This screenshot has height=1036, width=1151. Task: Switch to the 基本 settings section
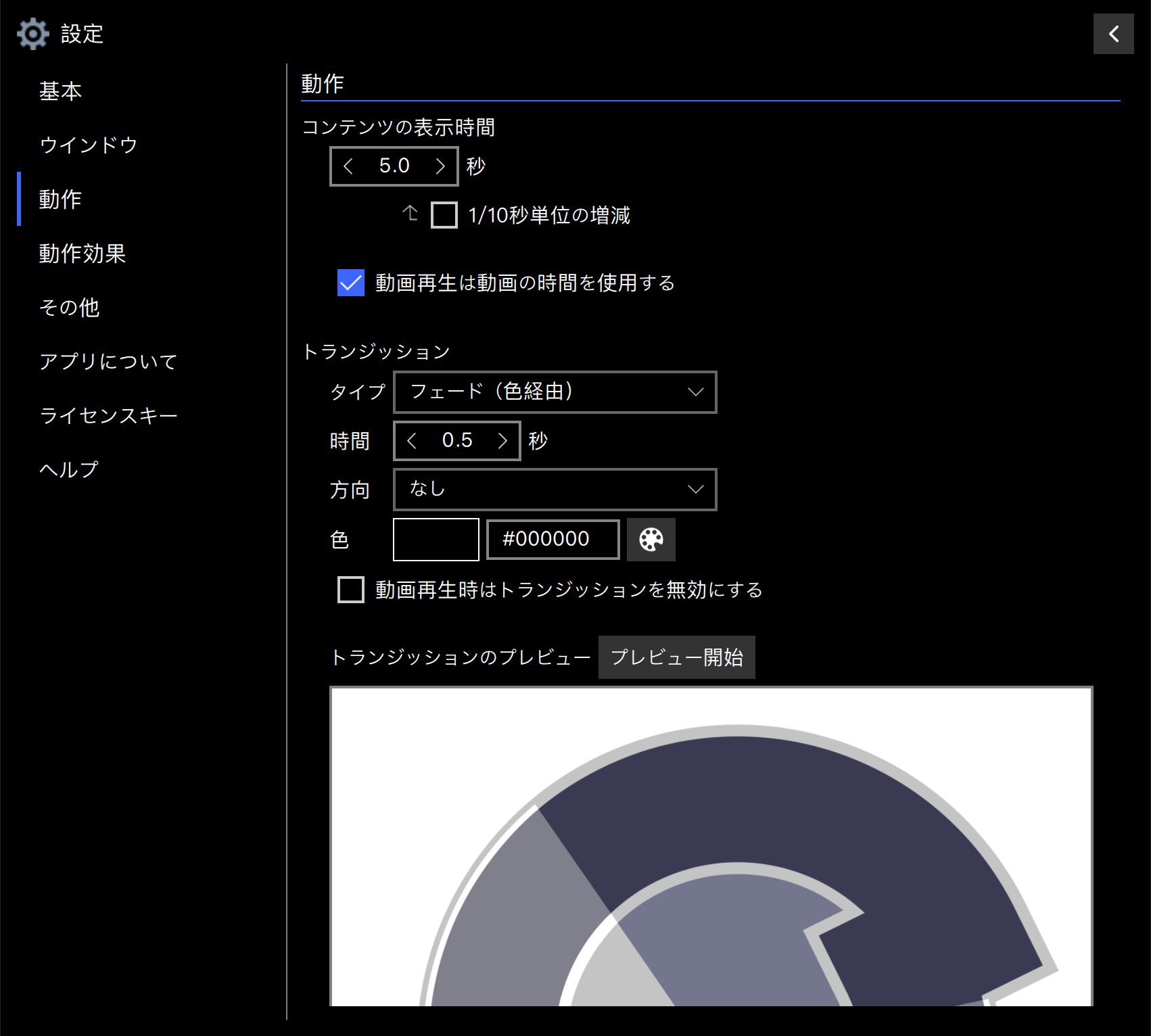pyautogui.click(x=61, y=91)
